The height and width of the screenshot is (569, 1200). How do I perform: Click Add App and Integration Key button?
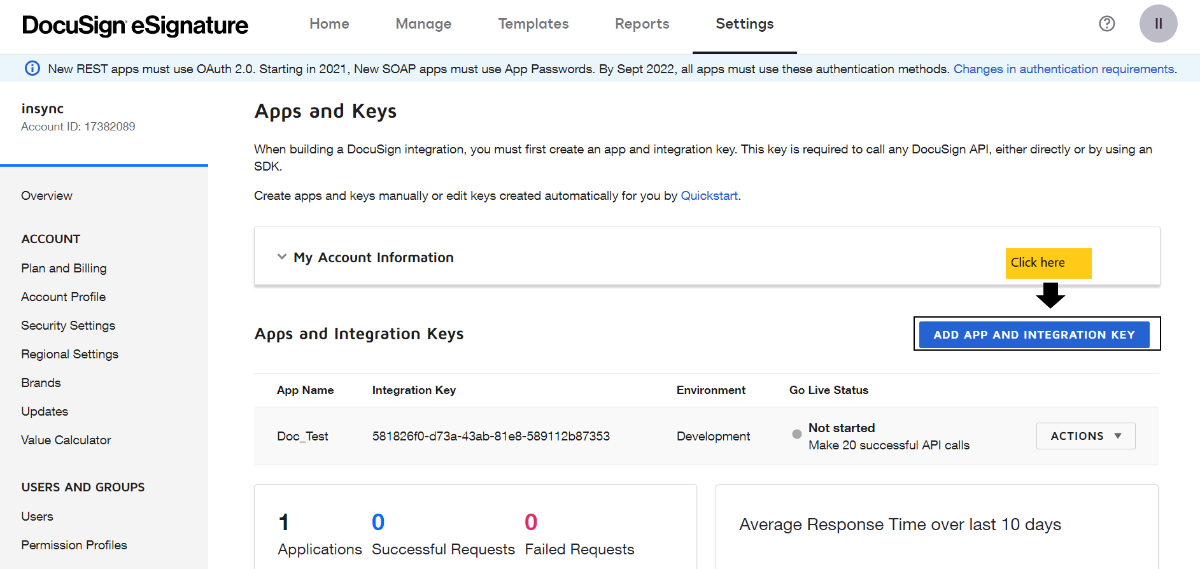[1034, 335]
